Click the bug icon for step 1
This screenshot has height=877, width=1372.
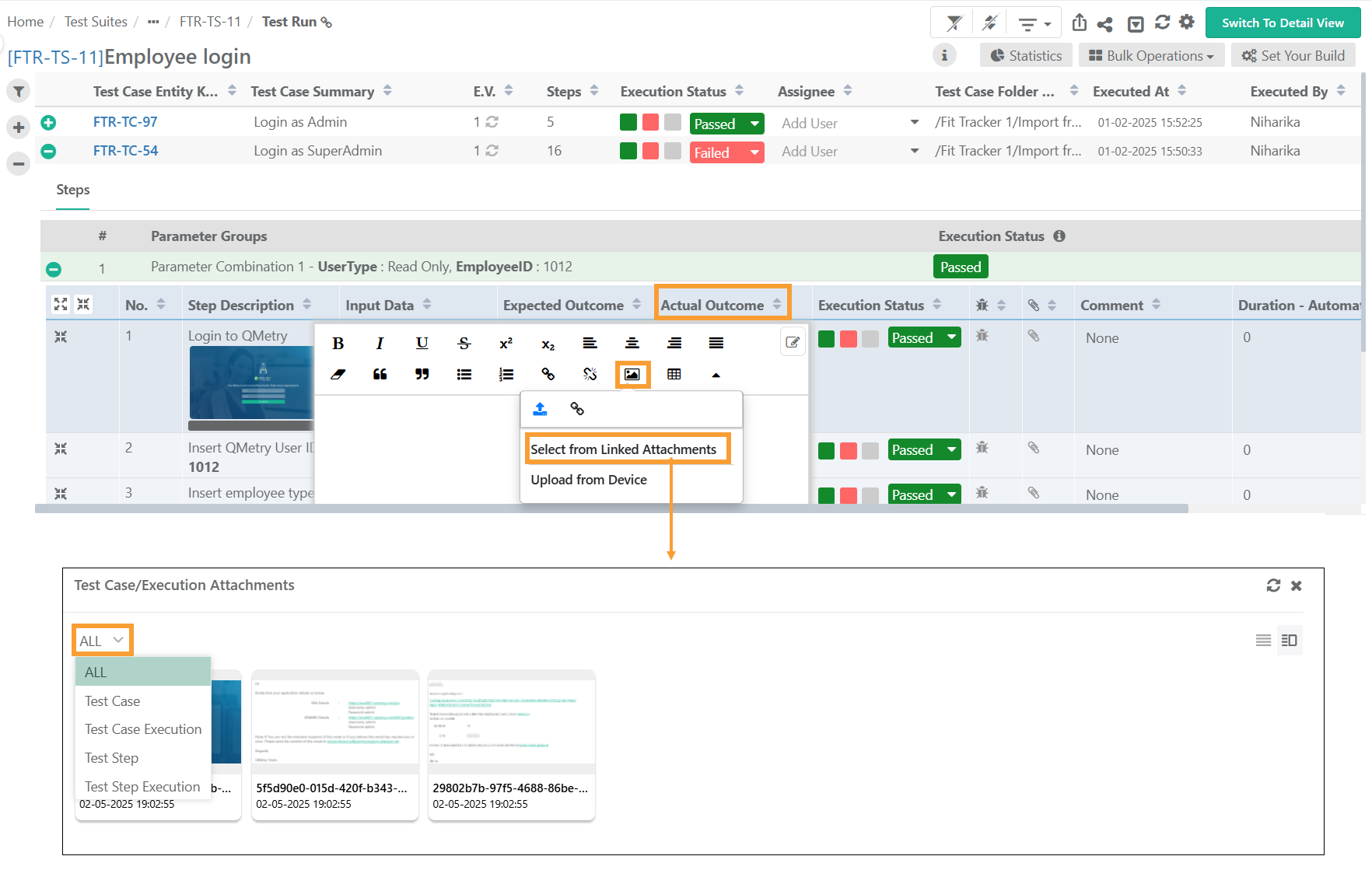pos(982,337)
